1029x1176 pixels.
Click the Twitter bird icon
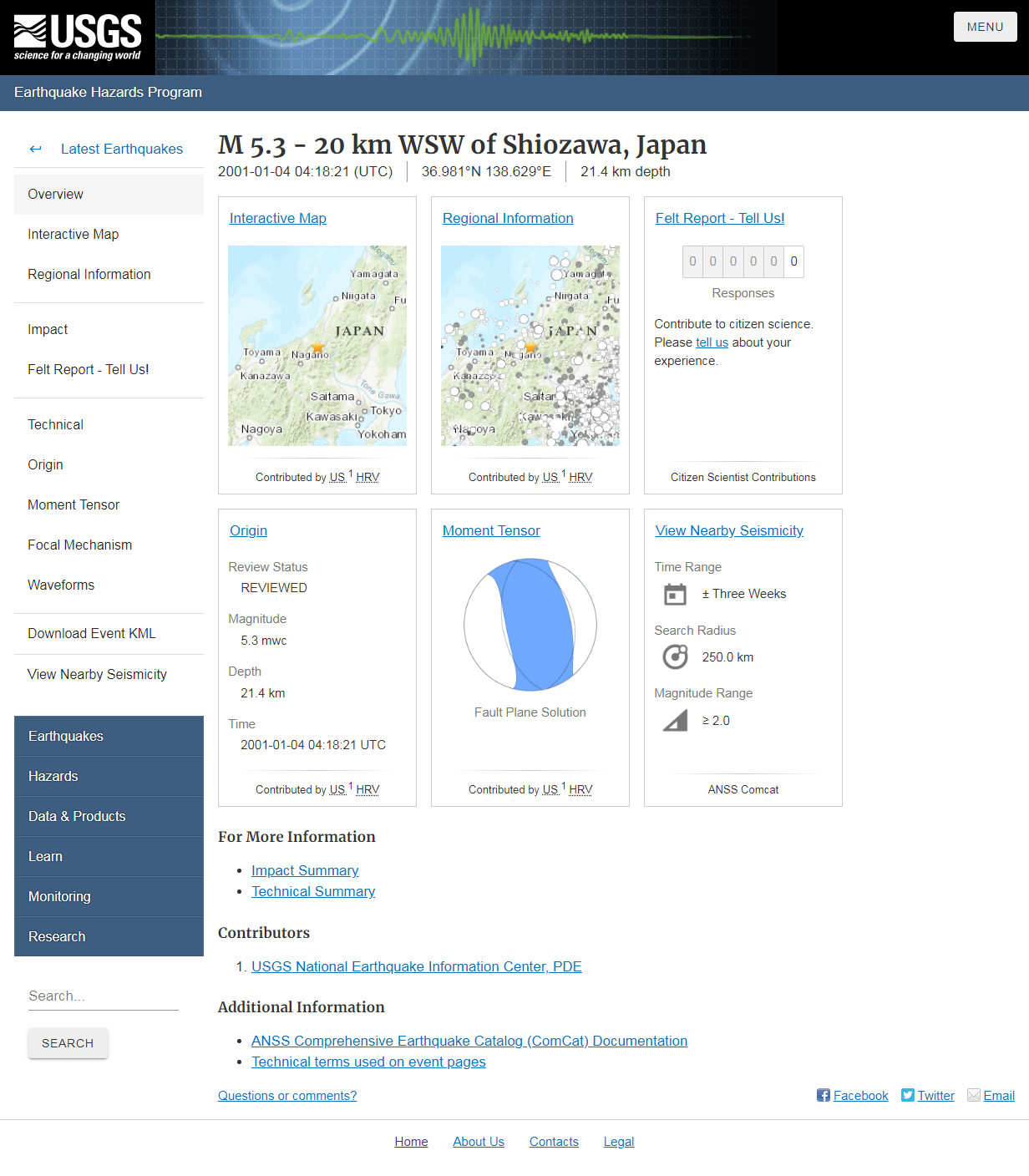(908, 1095)
